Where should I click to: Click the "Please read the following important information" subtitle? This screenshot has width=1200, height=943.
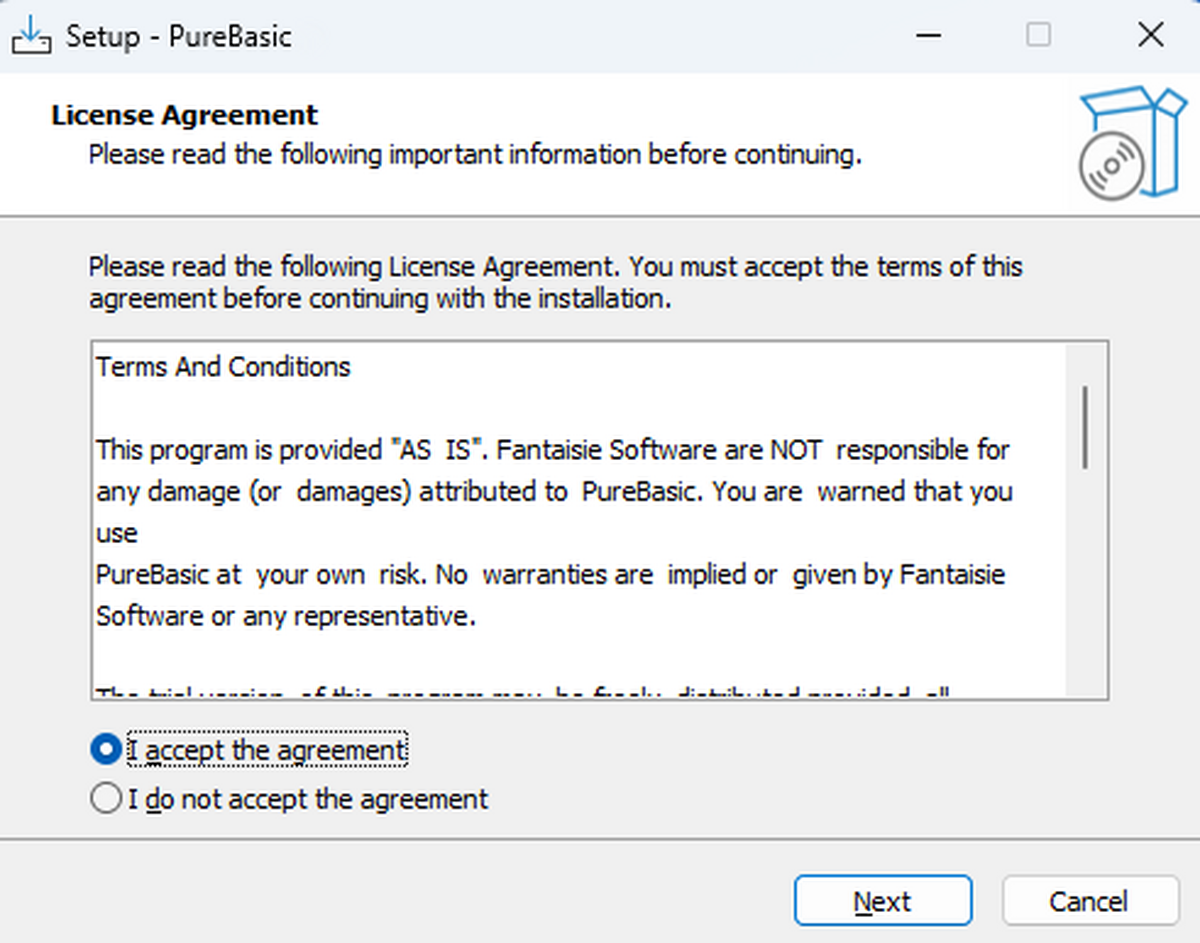[x=475, y=155]
